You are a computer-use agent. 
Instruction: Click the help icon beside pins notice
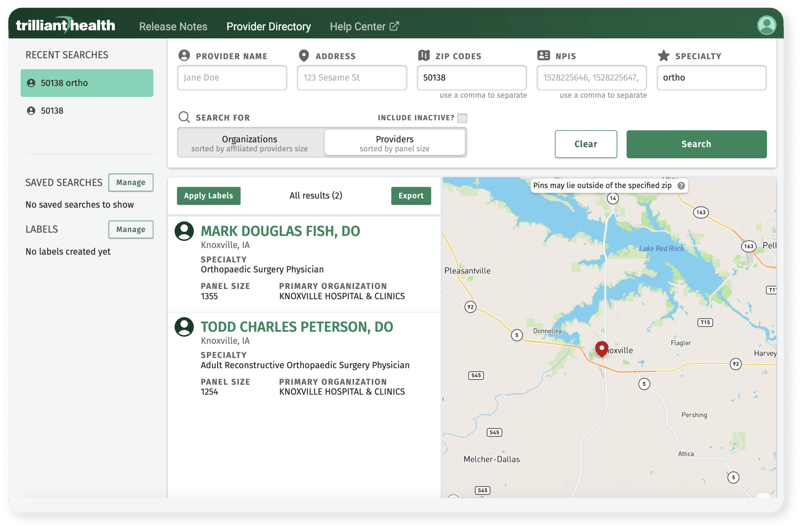[x=681, y=186]
